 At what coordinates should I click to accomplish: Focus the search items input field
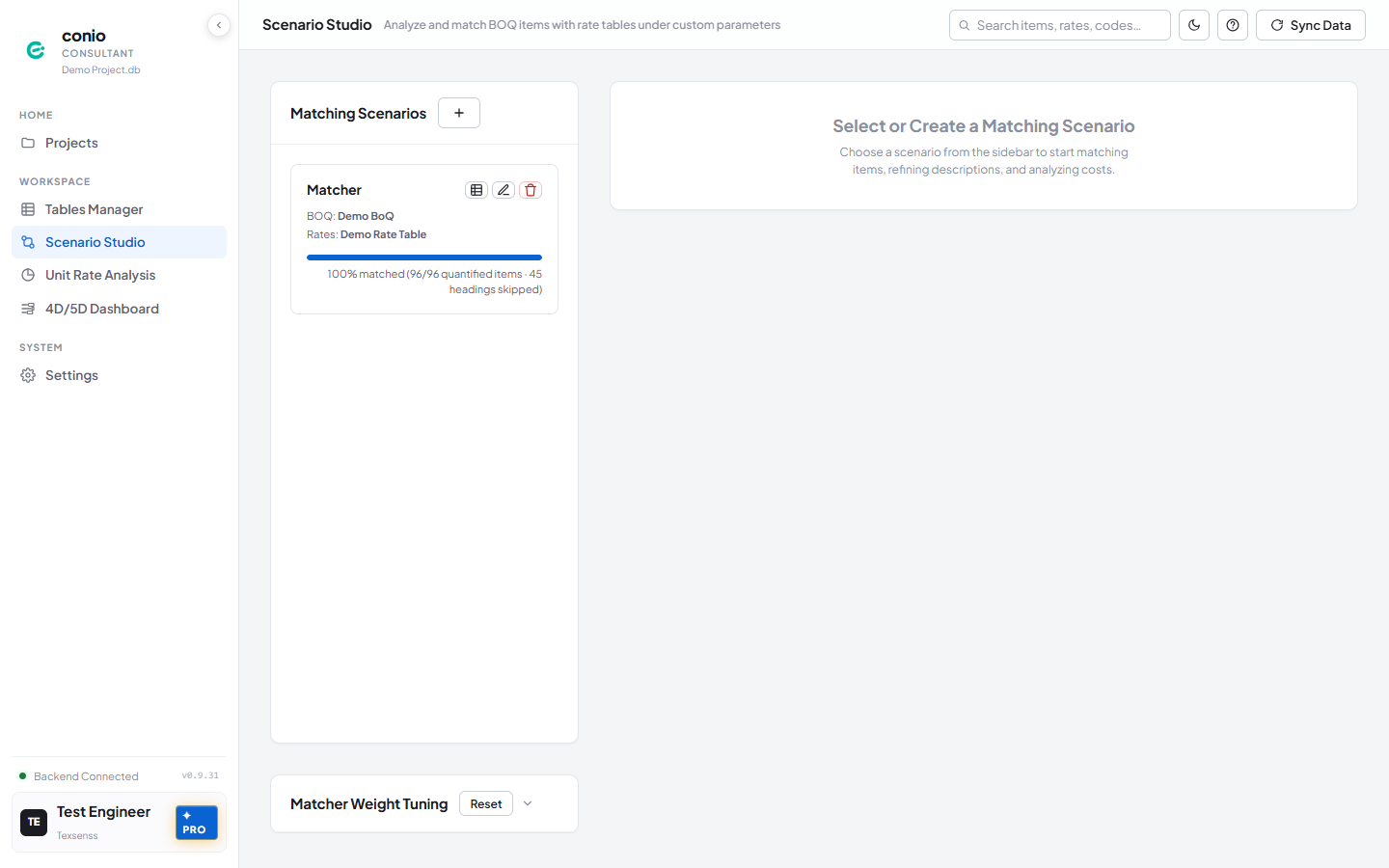click(1060, 25)
